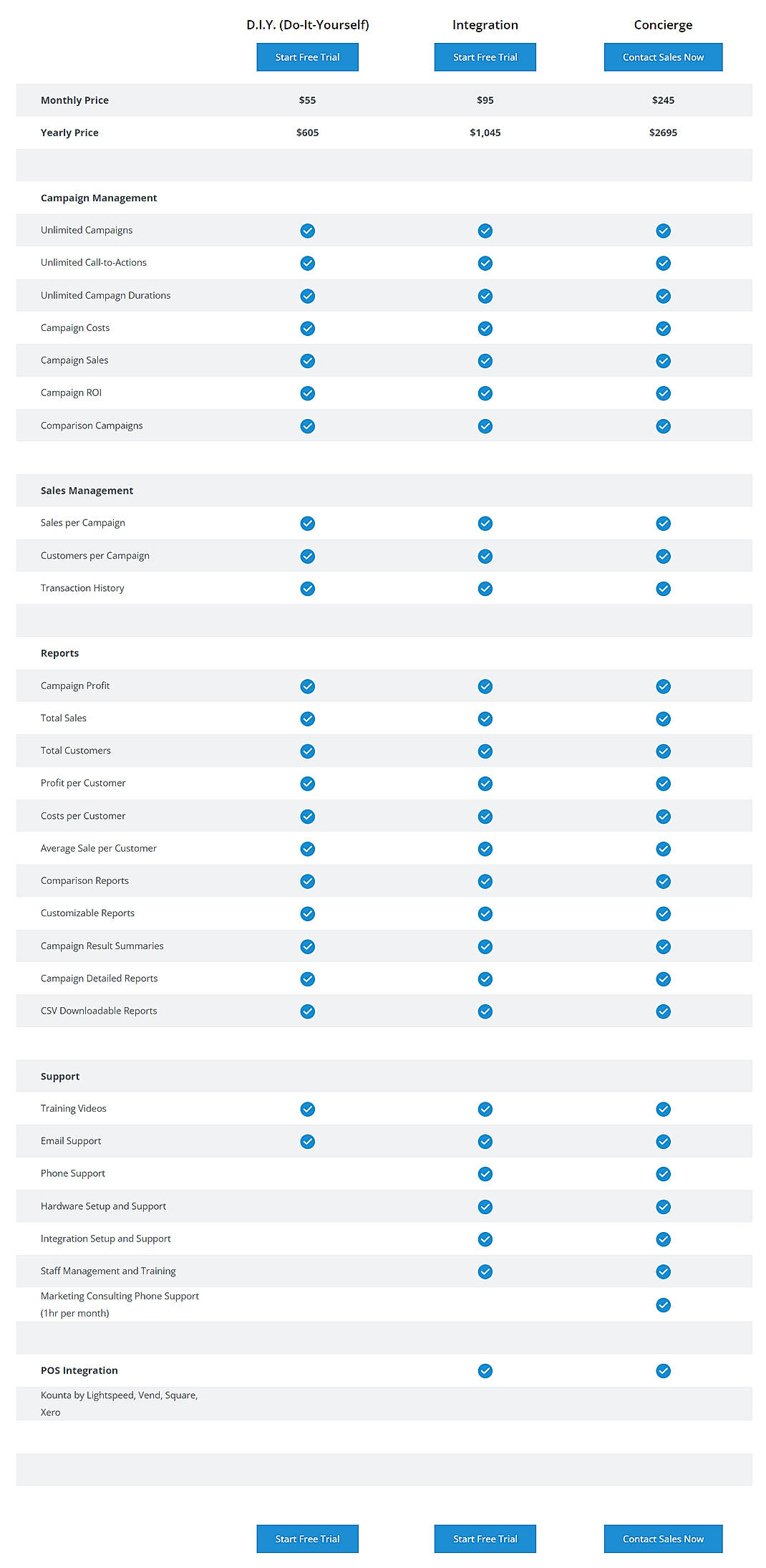Click the Campaign ROI checkmark under Integration

(485, 393)
